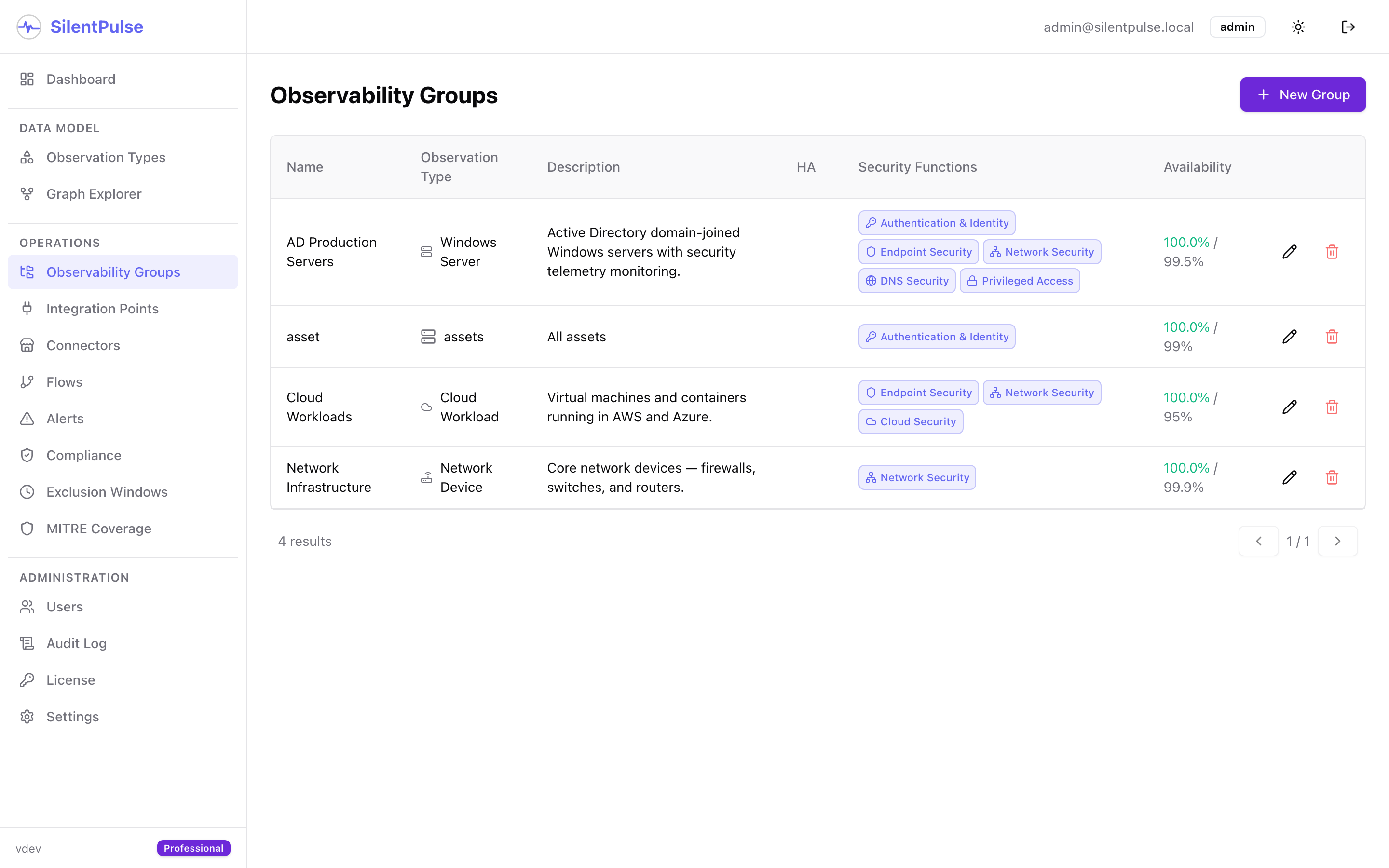Click the Network Device type icon

click(426, 477)
